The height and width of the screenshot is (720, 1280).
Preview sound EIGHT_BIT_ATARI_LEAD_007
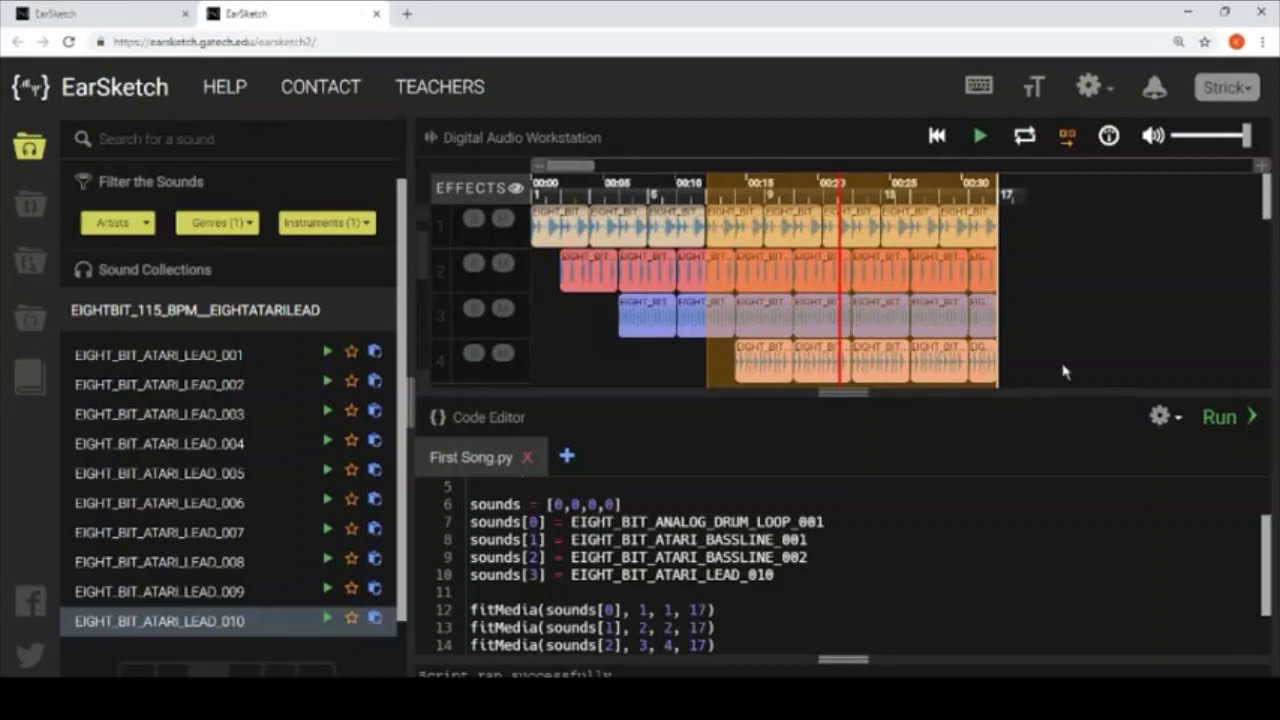click(327, 529)
